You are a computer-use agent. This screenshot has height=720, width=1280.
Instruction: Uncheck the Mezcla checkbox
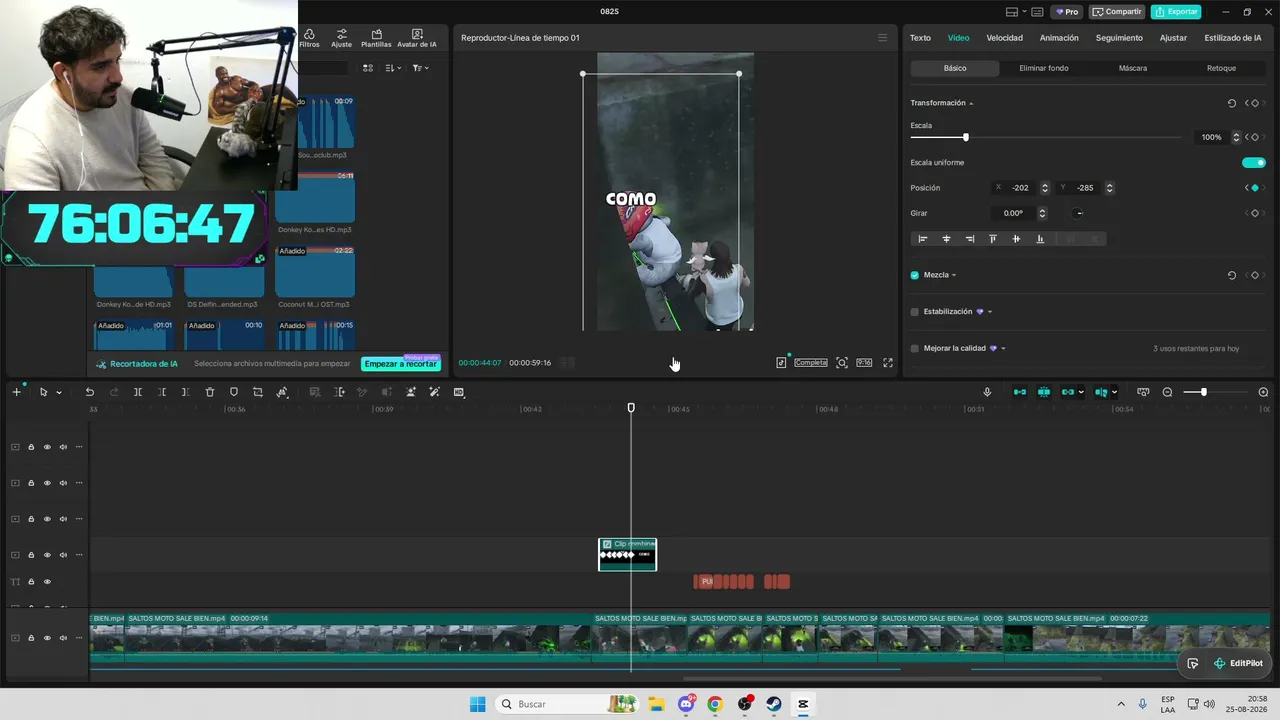(x=915, y=275)
